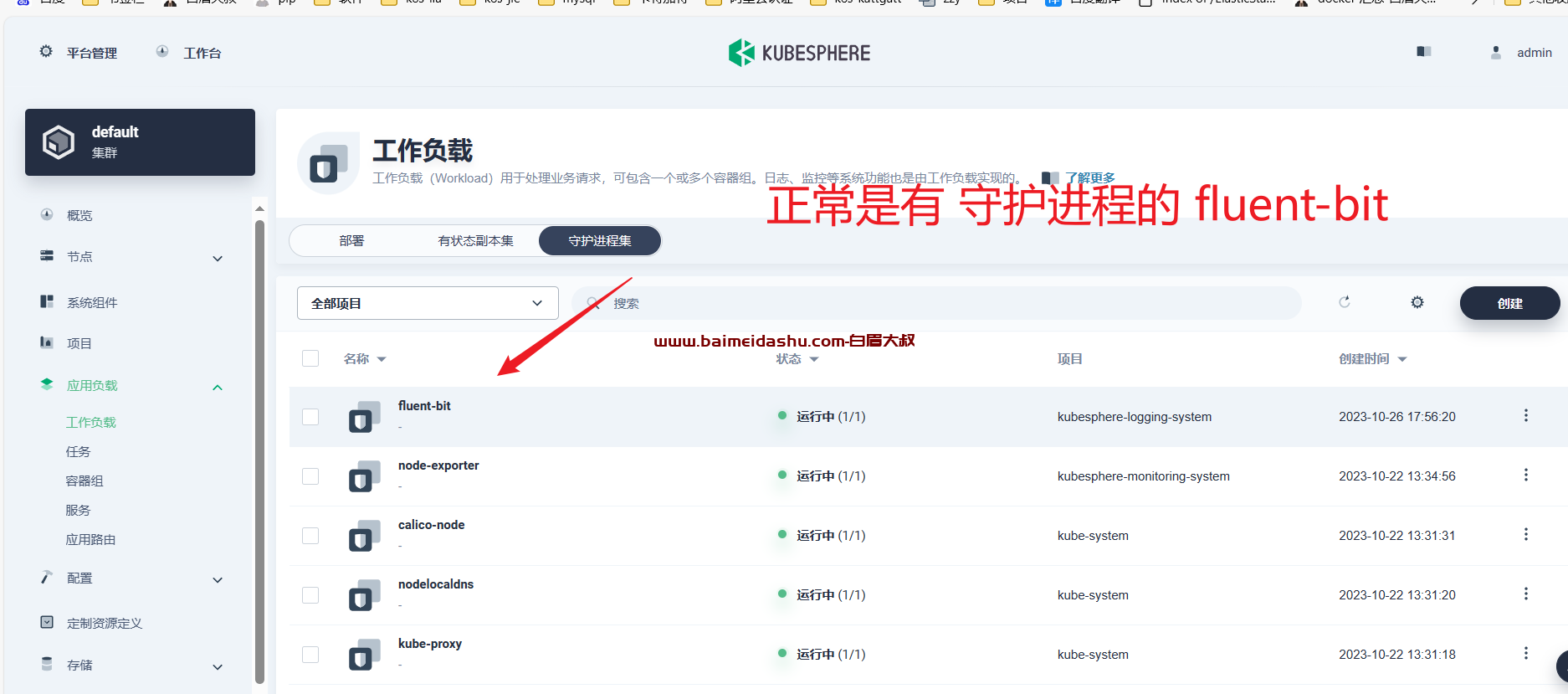Screen dimensions: 1568x694
Task: Open 任务 in the sidebar
Action: click(x=78, y=452)
